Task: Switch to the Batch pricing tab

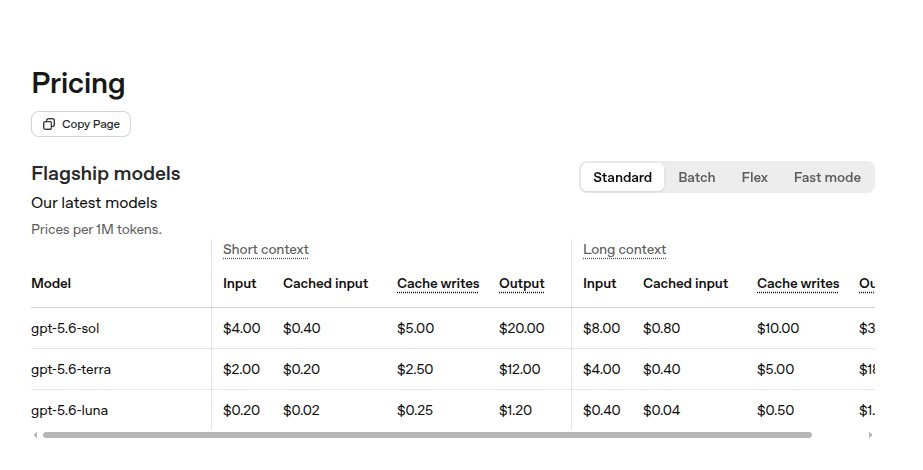Action: pos(696,177)
